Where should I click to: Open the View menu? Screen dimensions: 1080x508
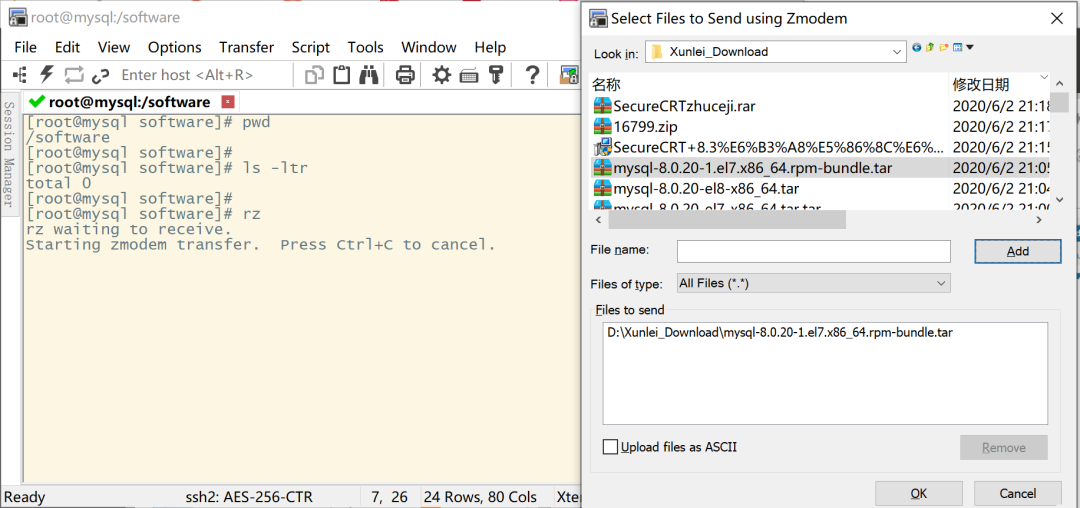coord(114,47)
